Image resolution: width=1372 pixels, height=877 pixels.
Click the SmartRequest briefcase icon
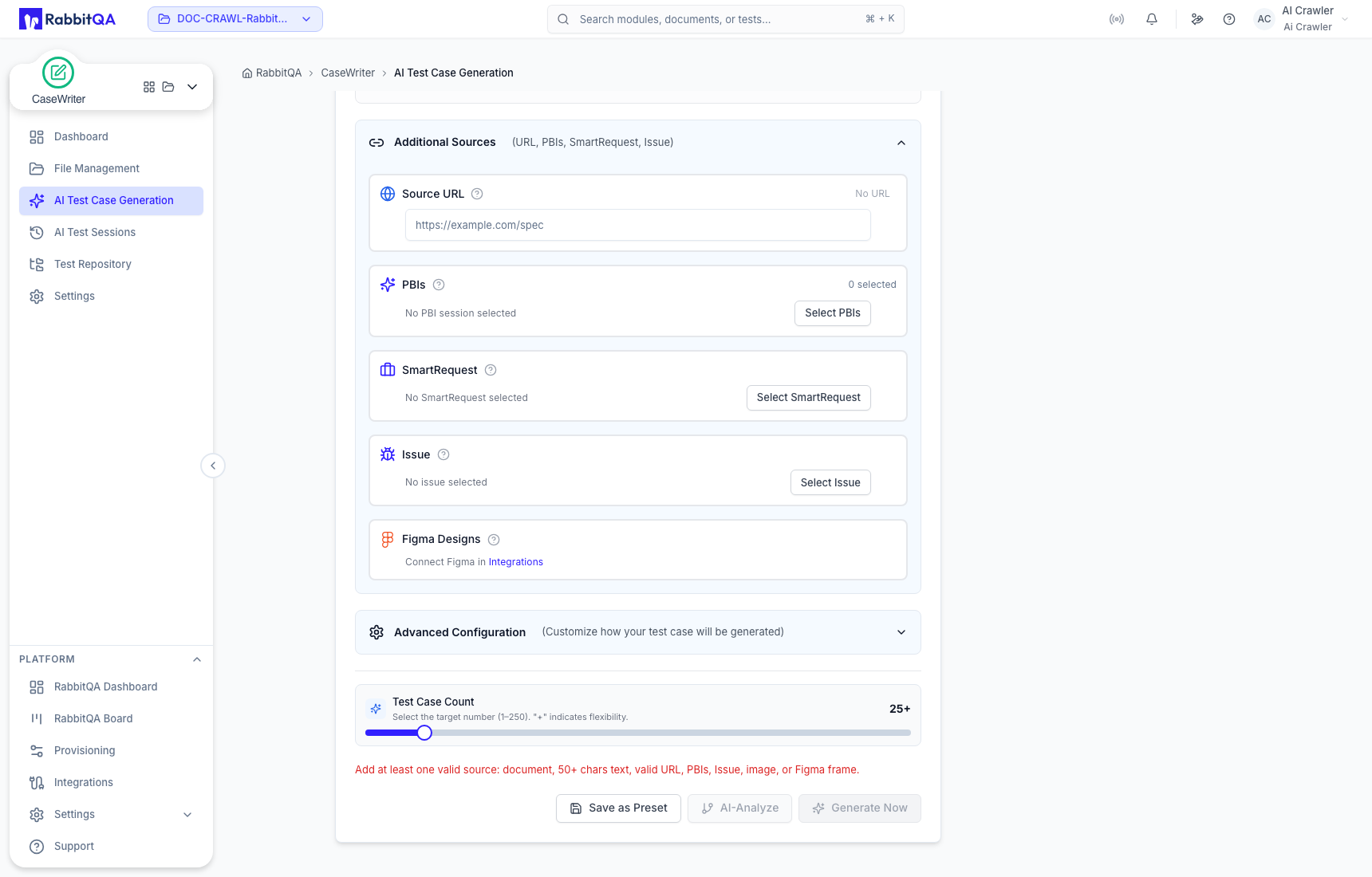pyautogui.click(x=388, y=370)
